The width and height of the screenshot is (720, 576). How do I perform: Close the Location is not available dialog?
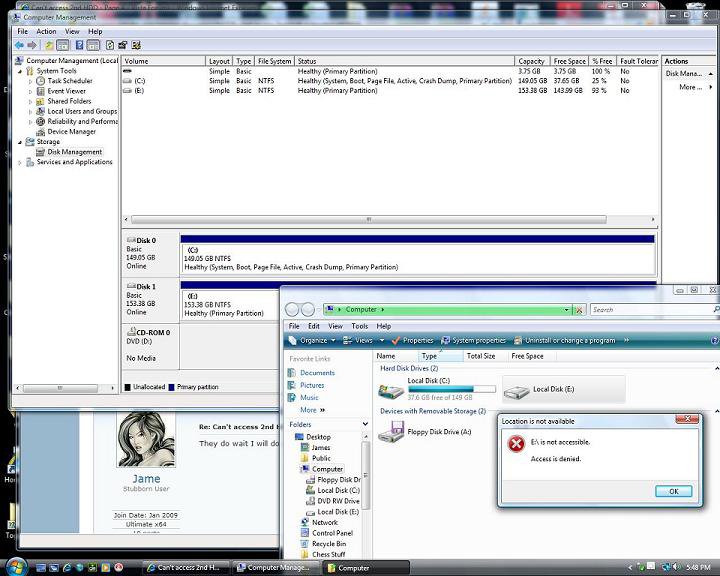(687, 419)
